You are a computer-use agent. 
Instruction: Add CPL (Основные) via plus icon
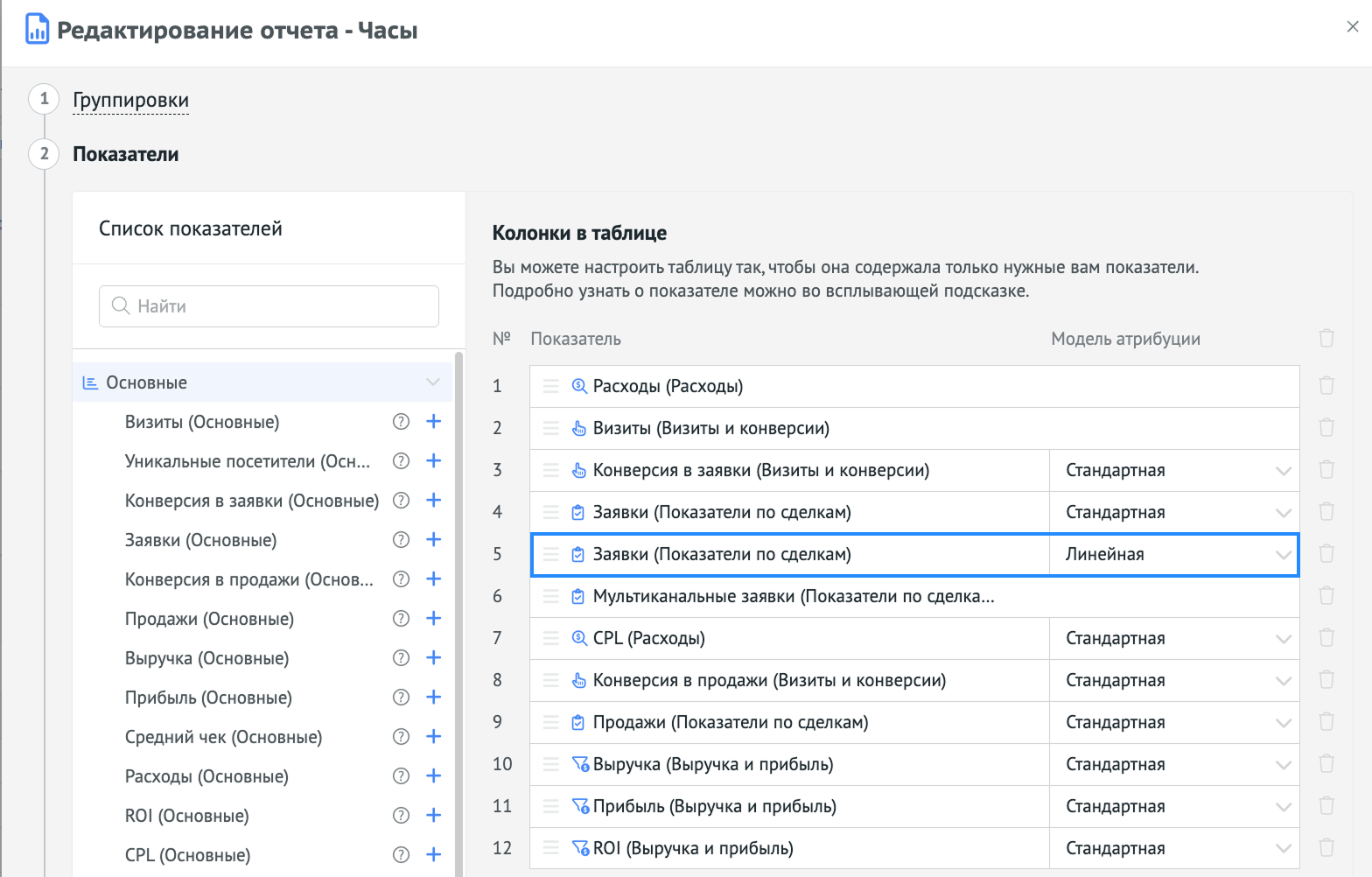click(433, 855)
